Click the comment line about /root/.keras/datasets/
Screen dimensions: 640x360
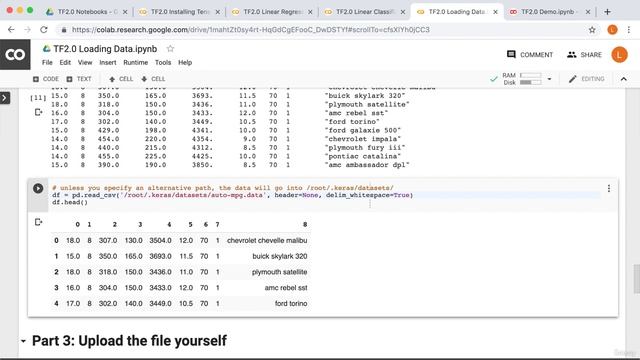223,188
